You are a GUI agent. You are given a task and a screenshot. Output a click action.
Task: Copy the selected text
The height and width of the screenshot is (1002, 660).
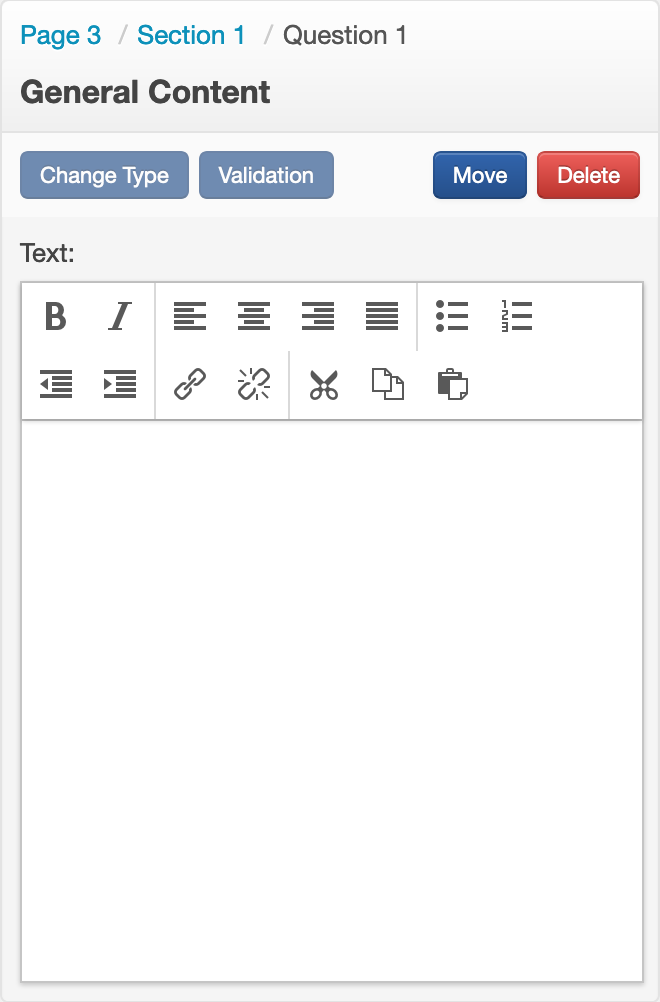388,384
